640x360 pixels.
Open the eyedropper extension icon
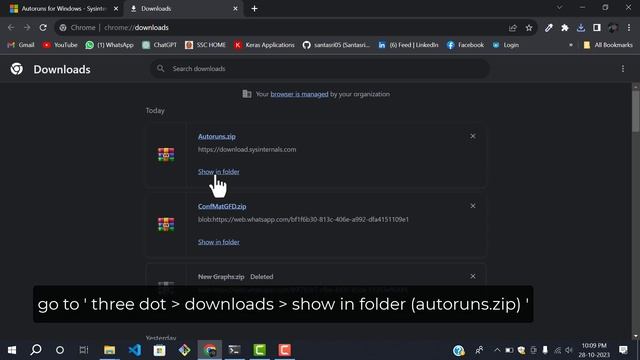(549, 28)
